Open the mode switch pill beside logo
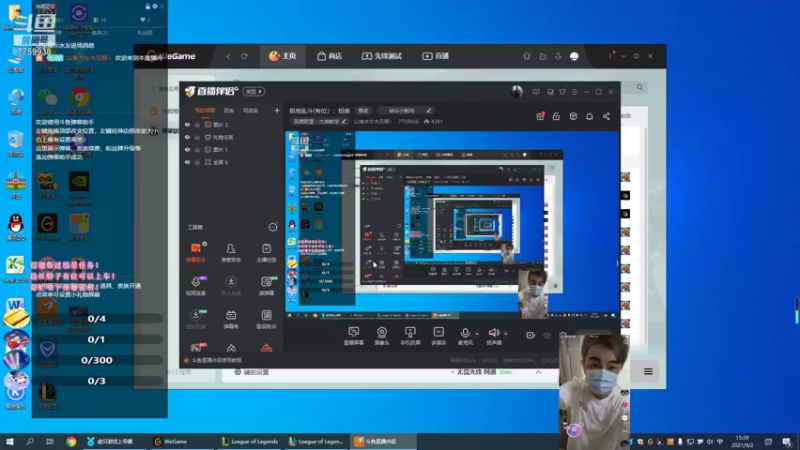The image size is (800, 450). click(x=254, y=91)
